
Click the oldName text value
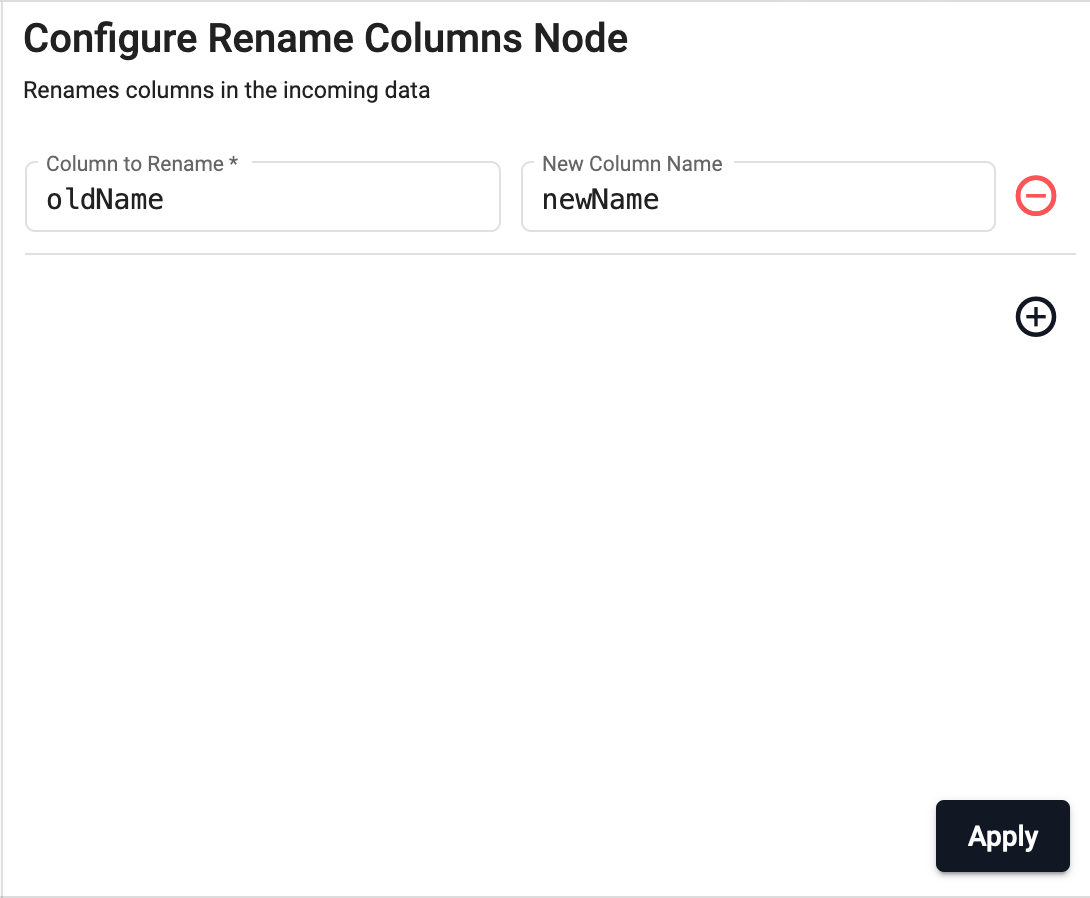tap(105, 200)
